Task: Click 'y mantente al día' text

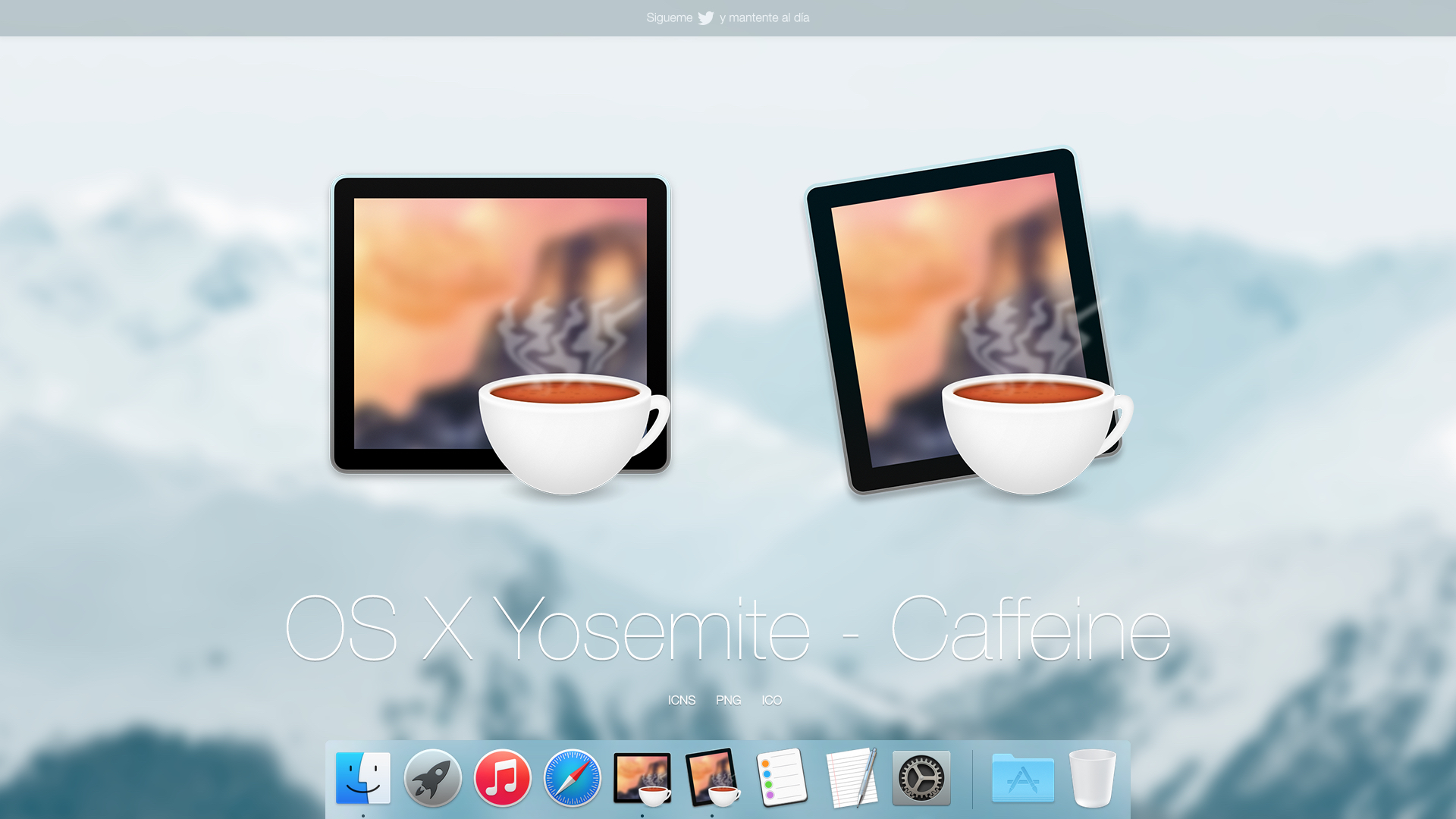Action: (x=764, y=17)
